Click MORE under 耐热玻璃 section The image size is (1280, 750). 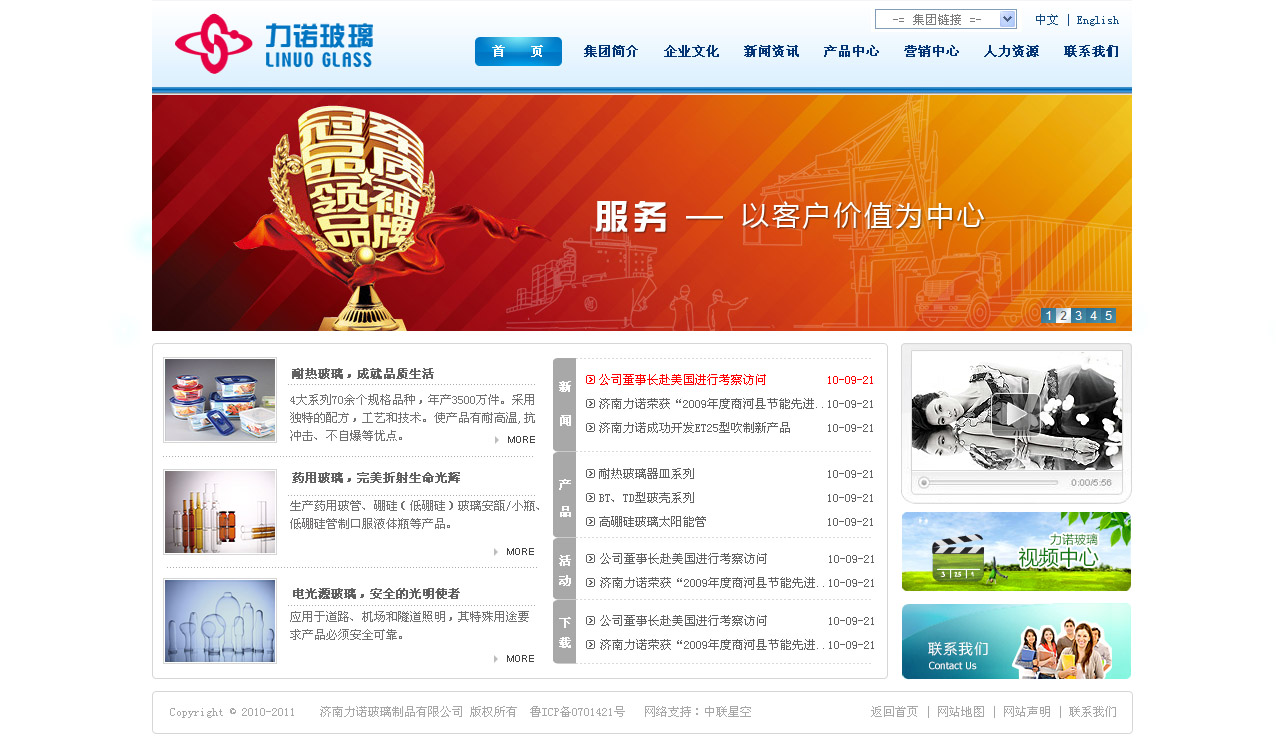click(x=516, y=440)
